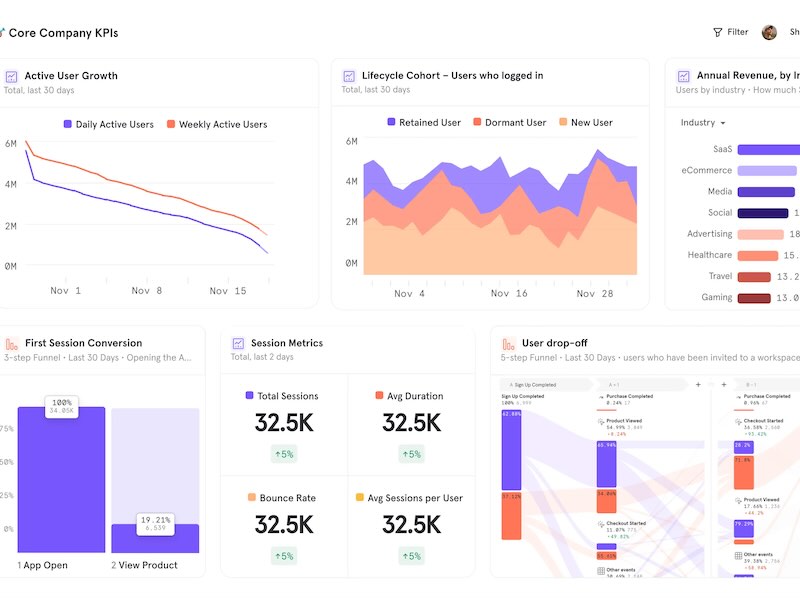The height and width of the screenshot is (599, 800).
Task: Click the Lifecycle Cohort report icon
Action: tap(349, 76)
